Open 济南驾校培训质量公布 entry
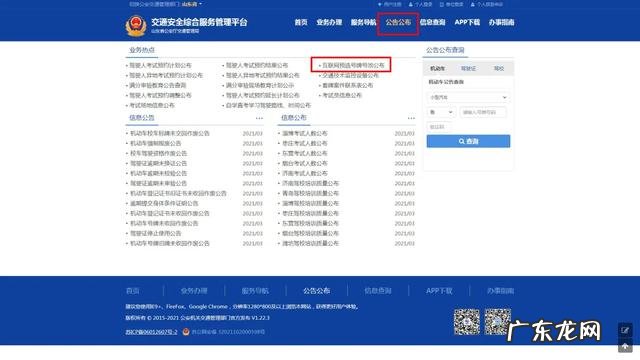Screen dimensions: 640x360 pyautogui.click(x=311, y=183)
